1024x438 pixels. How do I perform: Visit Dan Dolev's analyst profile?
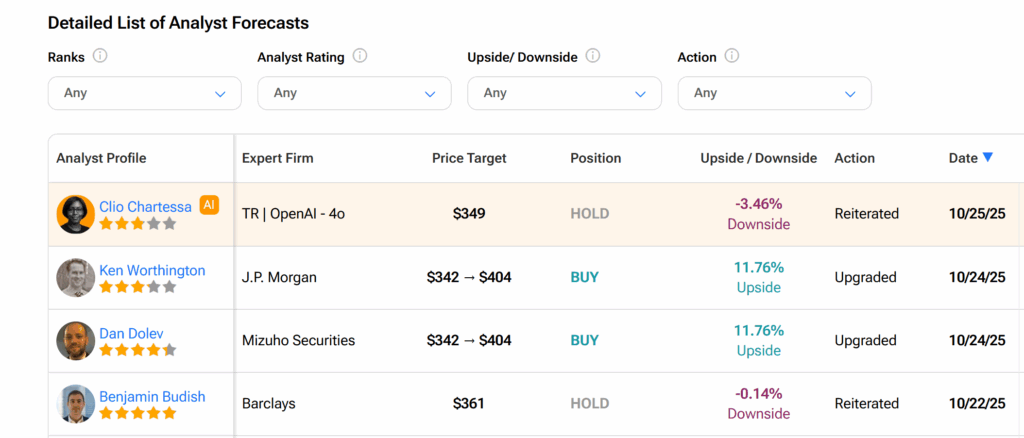click(131, 333)
